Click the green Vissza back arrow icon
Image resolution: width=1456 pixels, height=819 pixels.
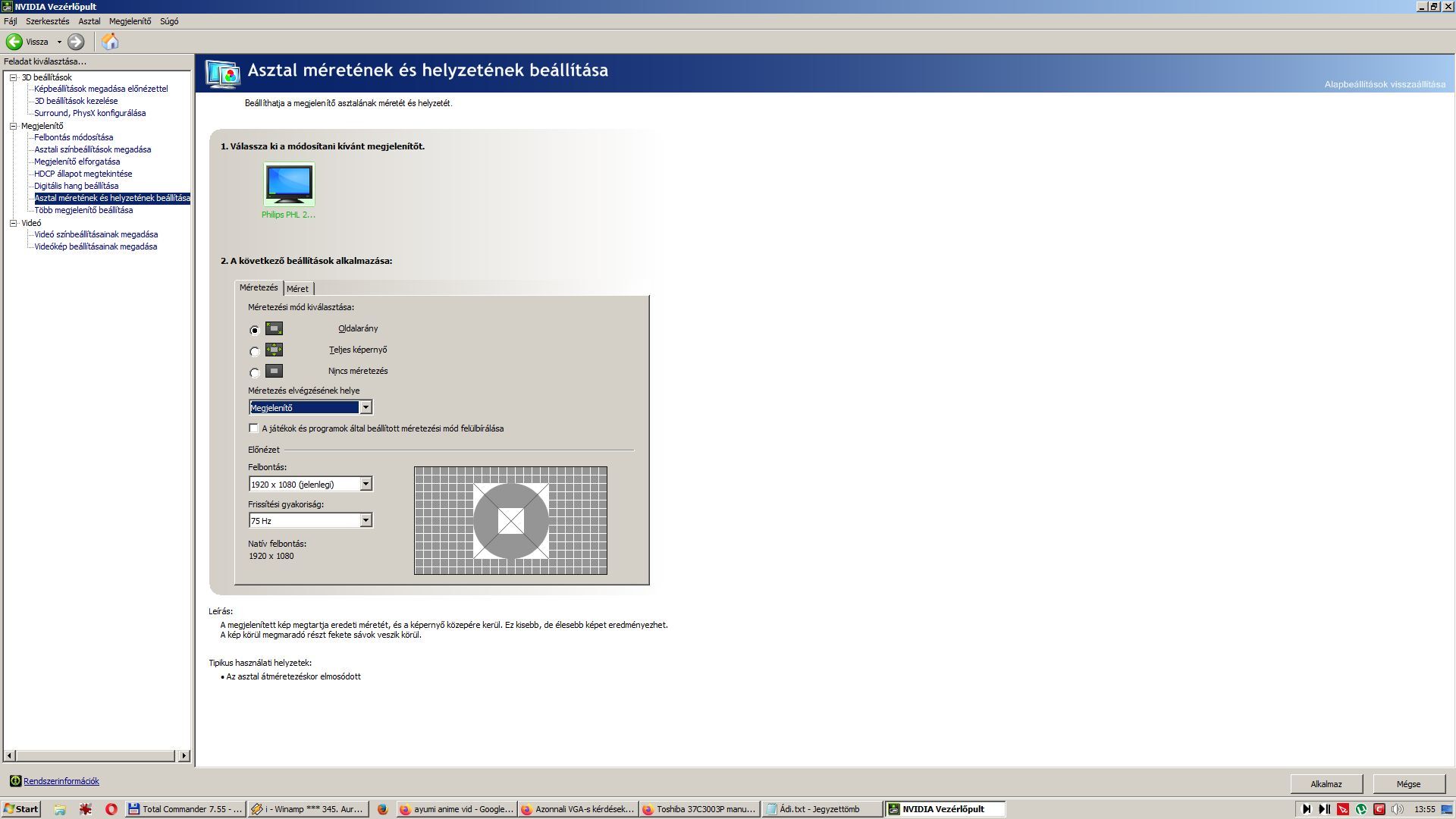14,42
